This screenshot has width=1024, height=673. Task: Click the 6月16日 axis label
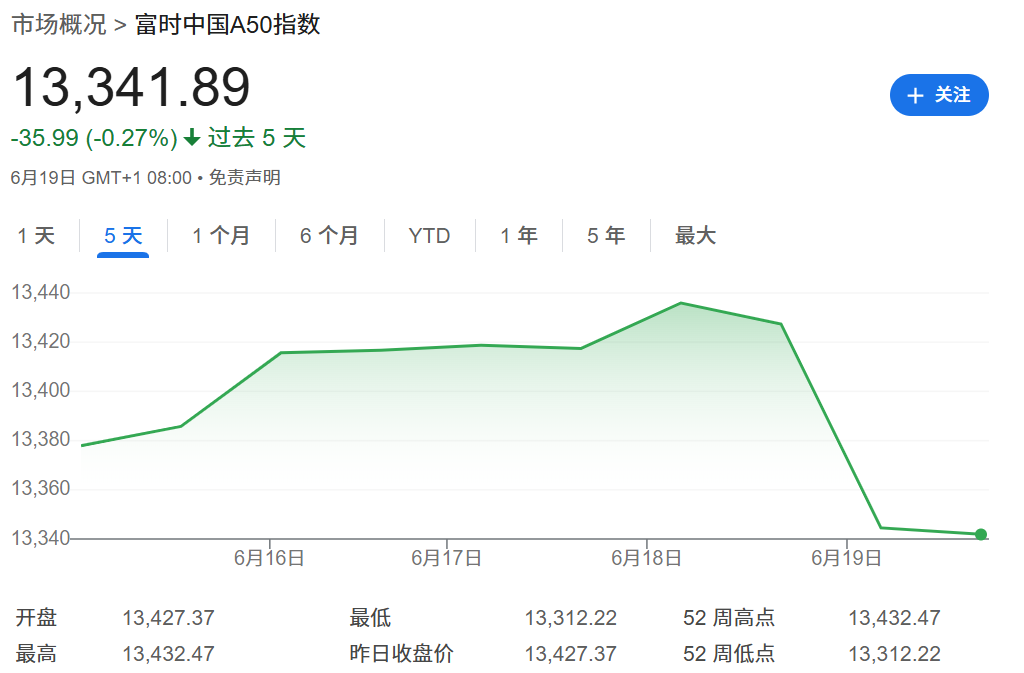point(269,558)
